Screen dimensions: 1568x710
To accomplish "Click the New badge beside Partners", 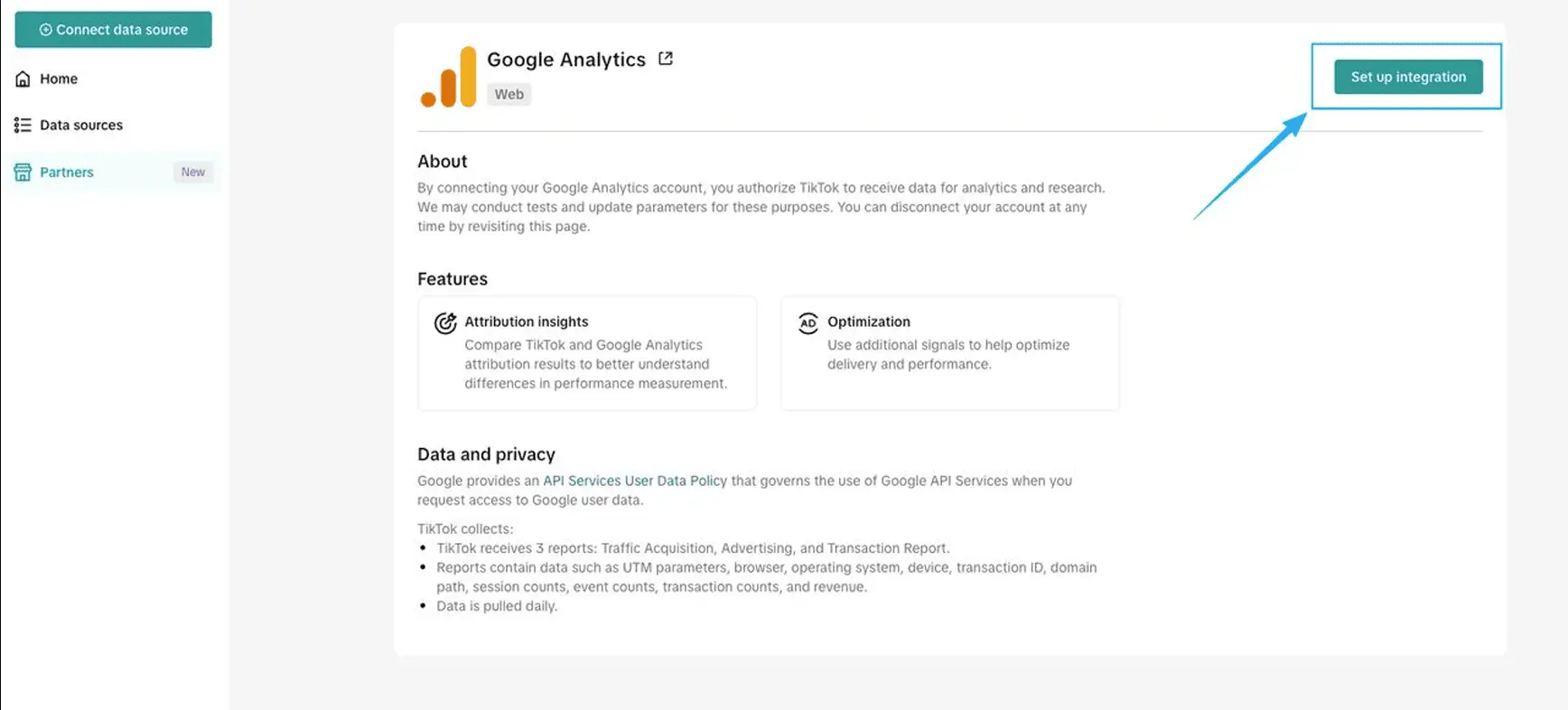I will (193, 172).
